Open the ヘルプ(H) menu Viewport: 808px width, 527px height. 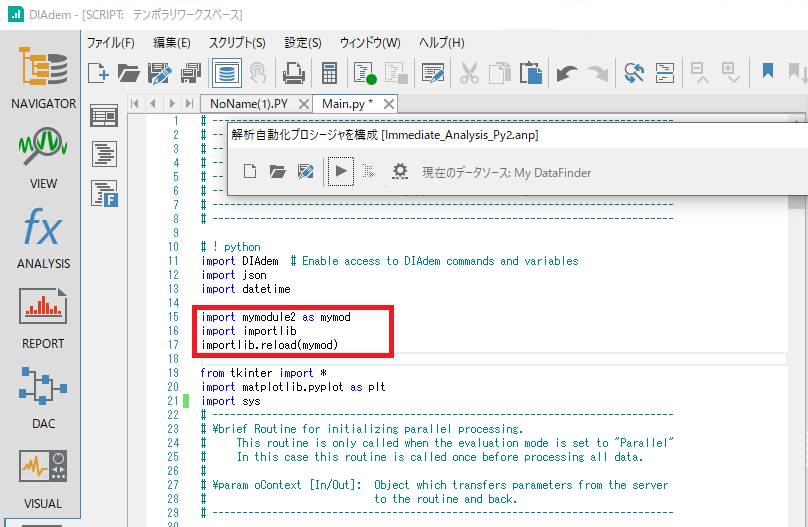[442, 43]
